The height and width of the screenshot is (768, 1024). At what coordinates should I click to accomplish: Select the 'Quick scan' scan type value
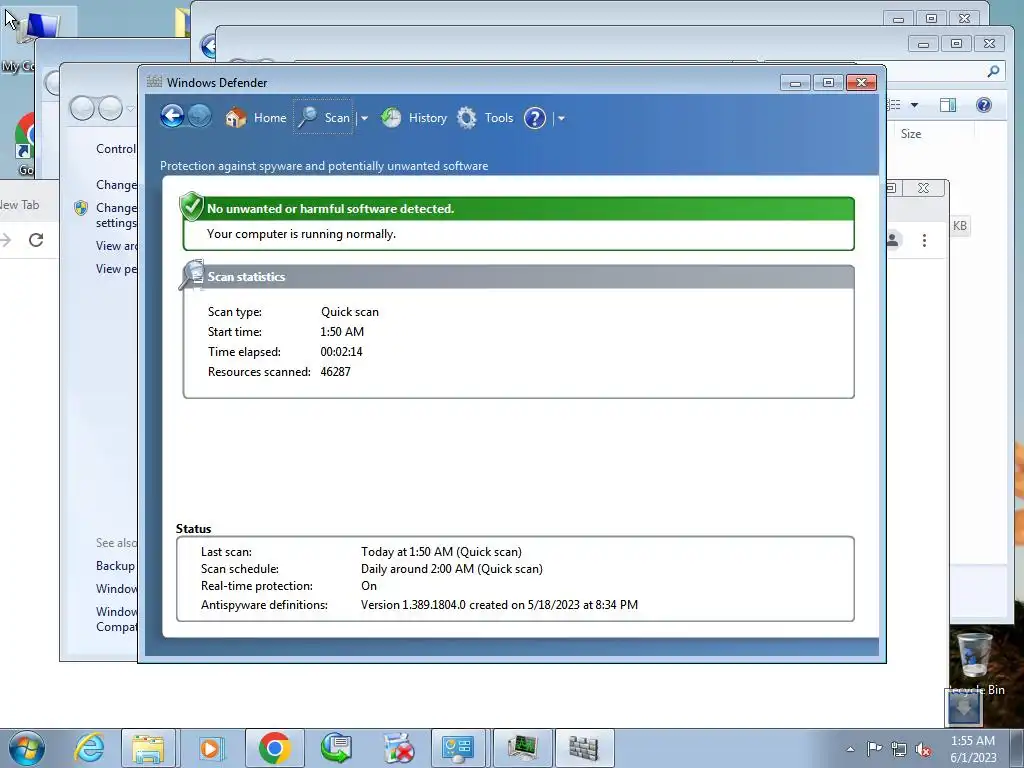point(349,312)
